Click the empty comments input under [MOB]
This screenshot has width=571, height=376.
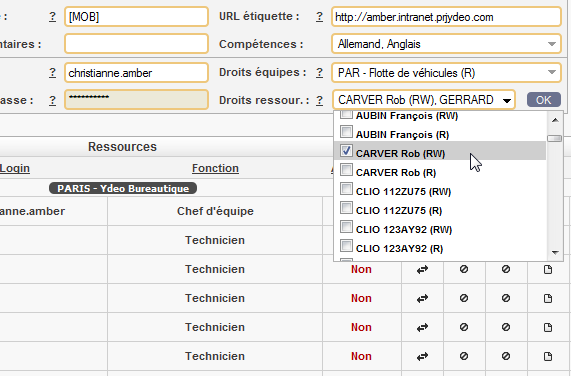click(136, 44)
